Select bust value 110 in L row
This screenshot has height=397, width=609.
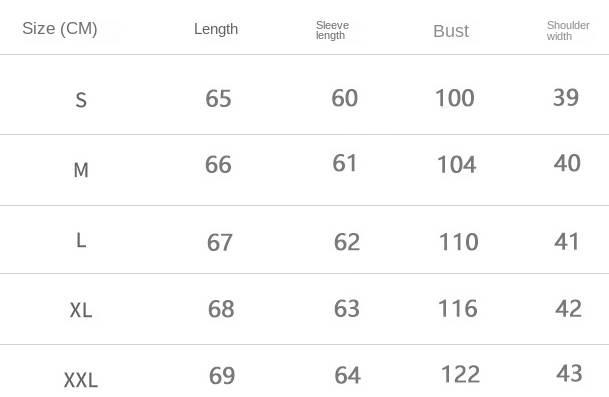click(x=459, y=242)
